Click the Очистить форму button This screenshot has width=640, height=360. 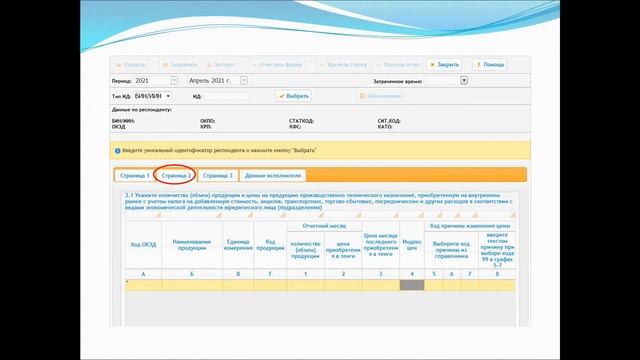click(277, 65)
